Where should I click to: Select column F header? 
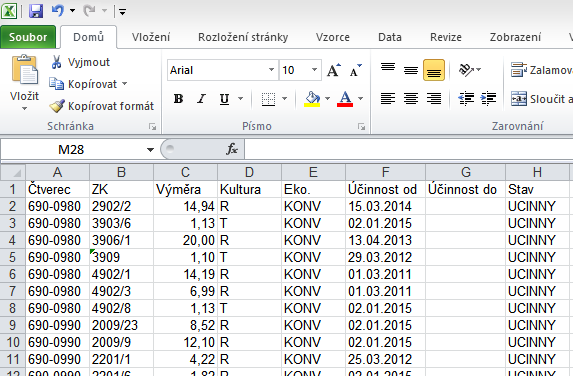(x=385, y=172)
